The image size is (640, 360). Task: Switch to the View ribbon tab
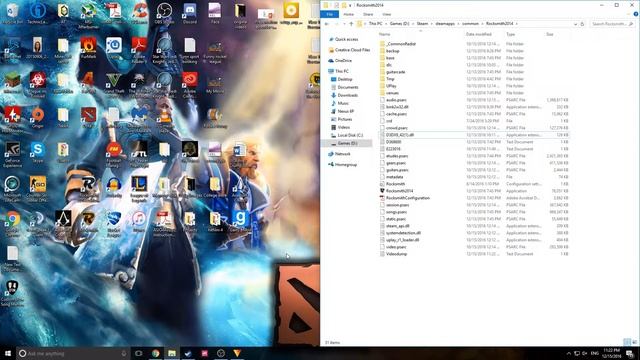point(387,14)
